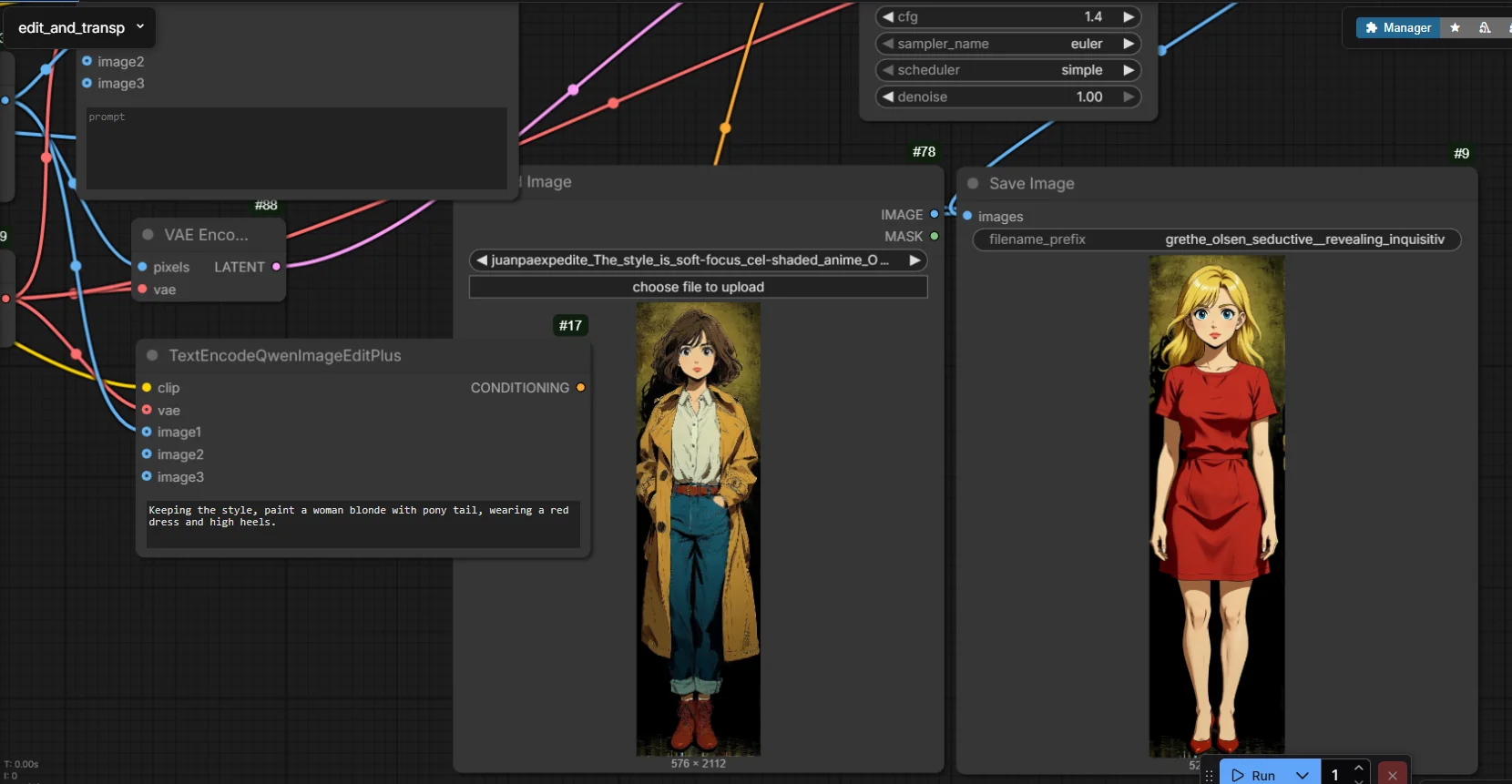The height and width of the screenshot is (784, 1512).
Task: Collapse the VAE Encode node via its dot
Action: [148, 234]
